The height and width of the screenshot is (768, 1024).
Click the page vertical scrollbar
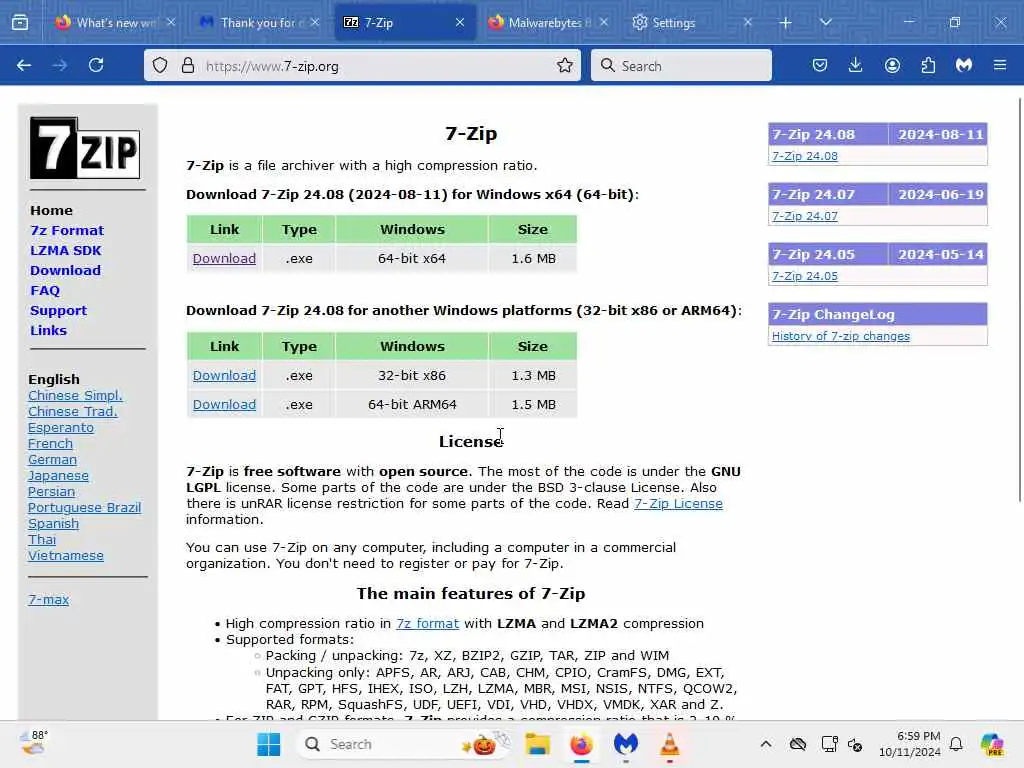pyautogui.click(x=1020, y=300)
